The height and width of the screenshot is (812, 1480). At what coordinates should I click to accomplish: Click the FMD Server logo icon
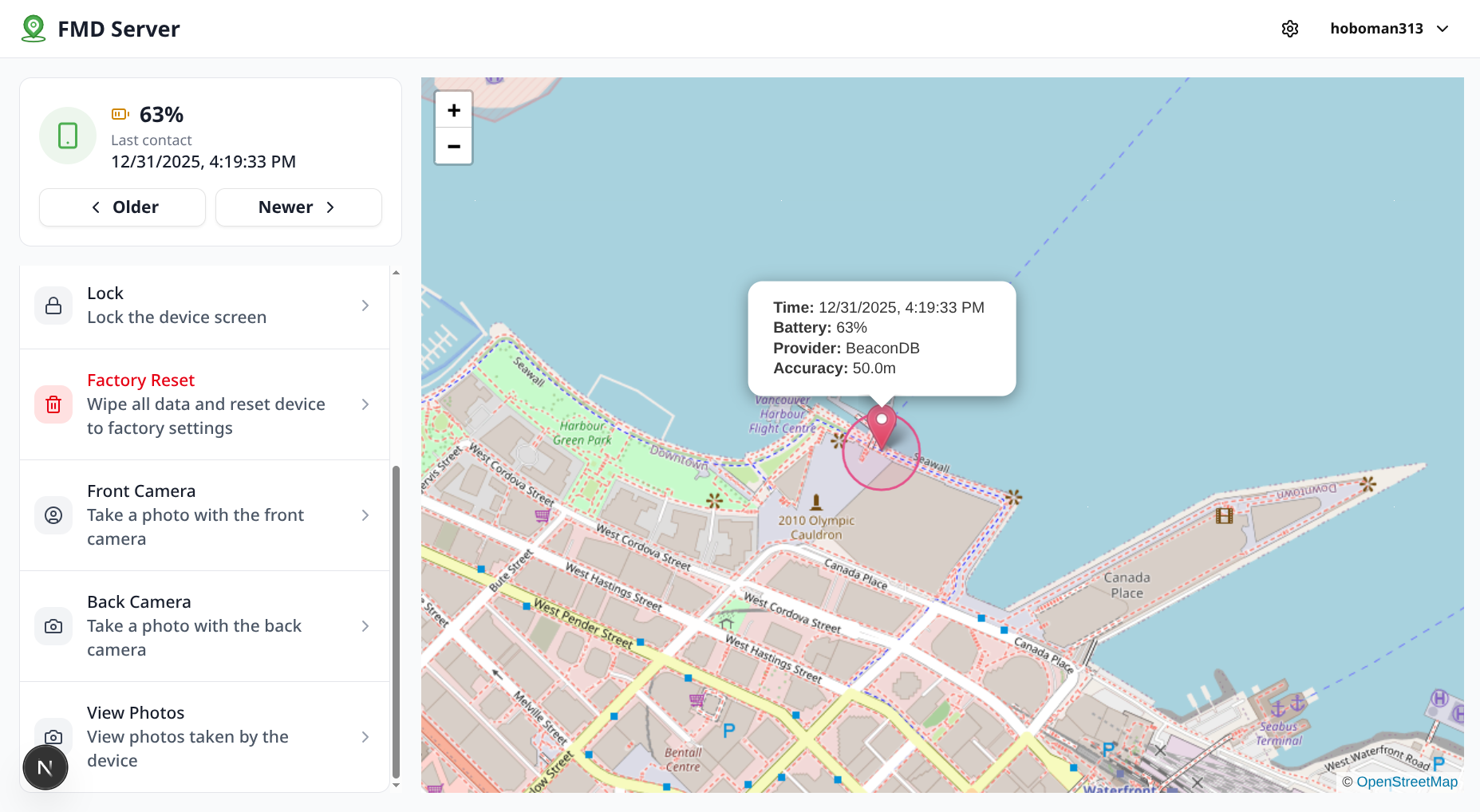34,29
